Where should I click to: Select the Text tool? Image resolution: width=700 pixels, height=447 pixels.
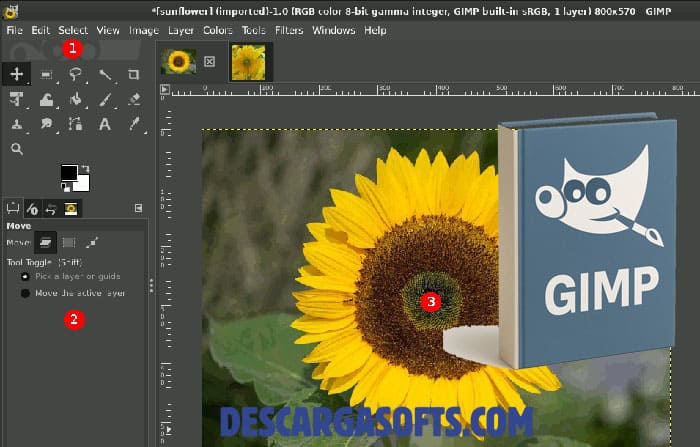click(x=104, y=124)
